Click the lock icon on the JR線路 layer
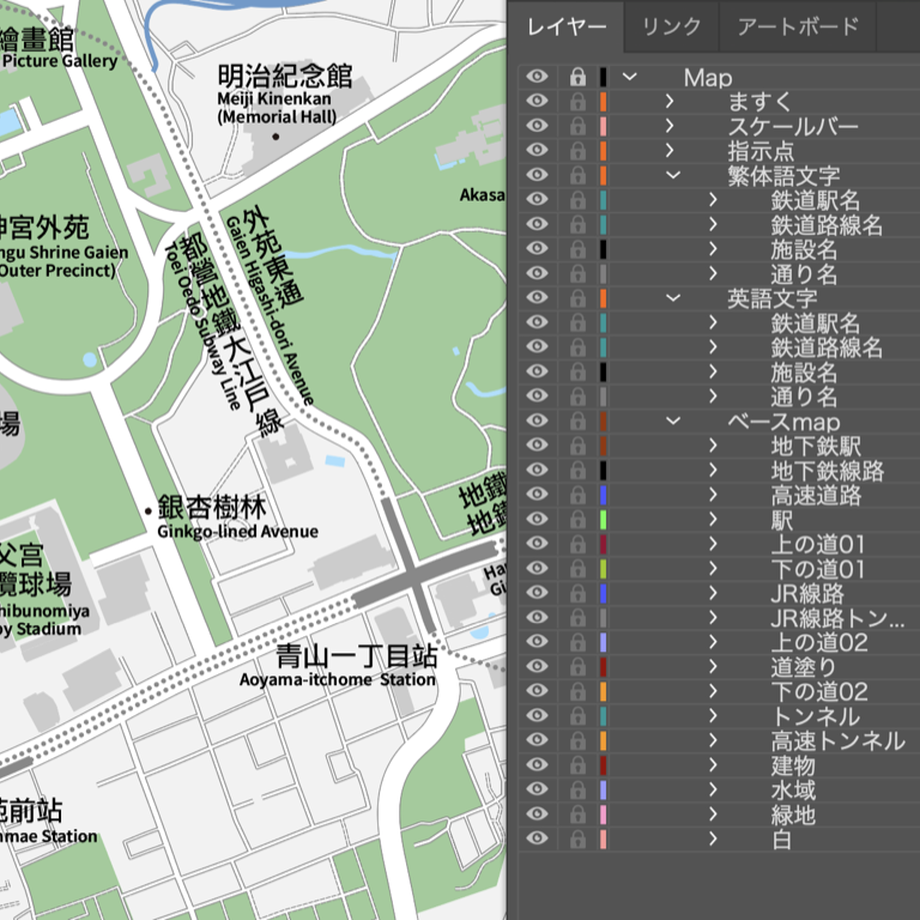The height and width of the screenshot is (920, 920). pyautogui.click(x=577, y=593)
